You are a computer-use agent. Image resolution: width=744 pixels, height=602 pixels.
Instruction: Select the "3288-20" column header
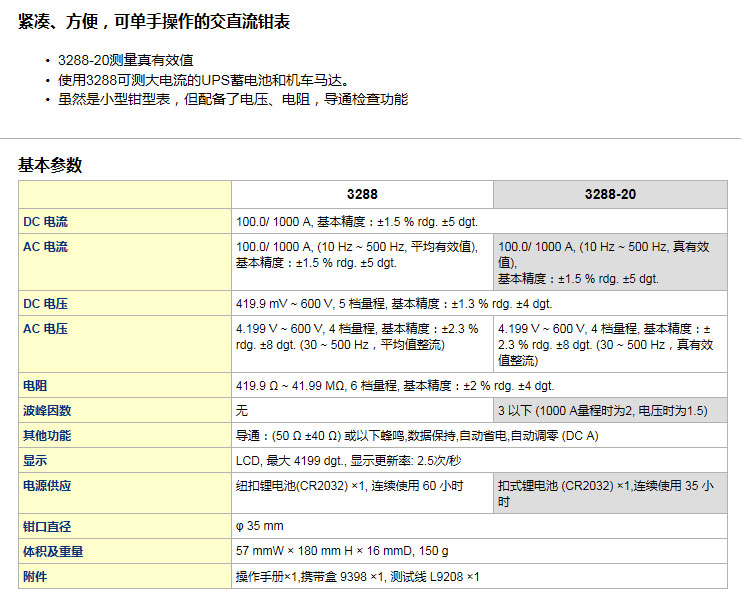click(x=609, y=195)
